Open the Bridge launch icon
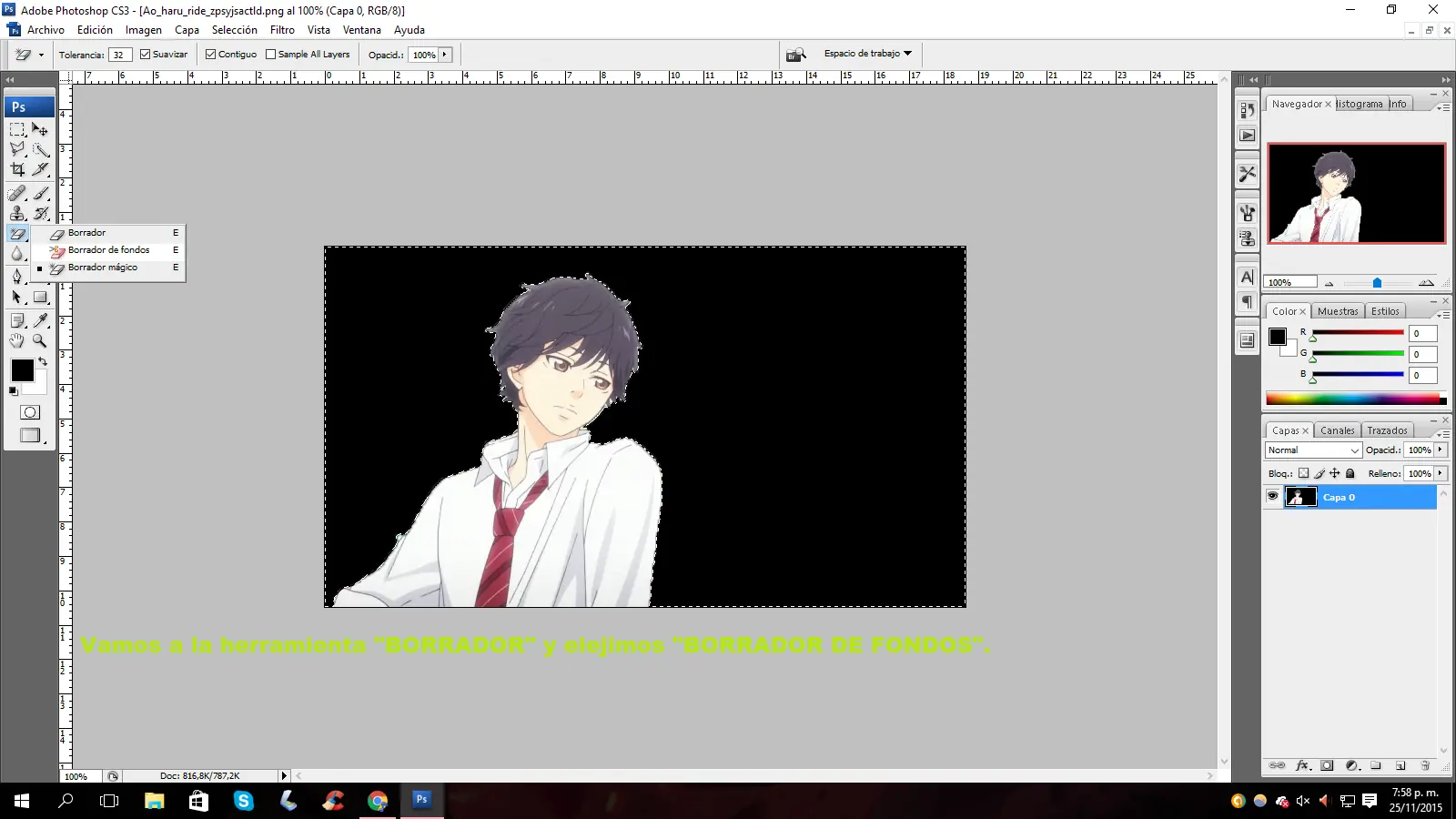 (796, 55)
